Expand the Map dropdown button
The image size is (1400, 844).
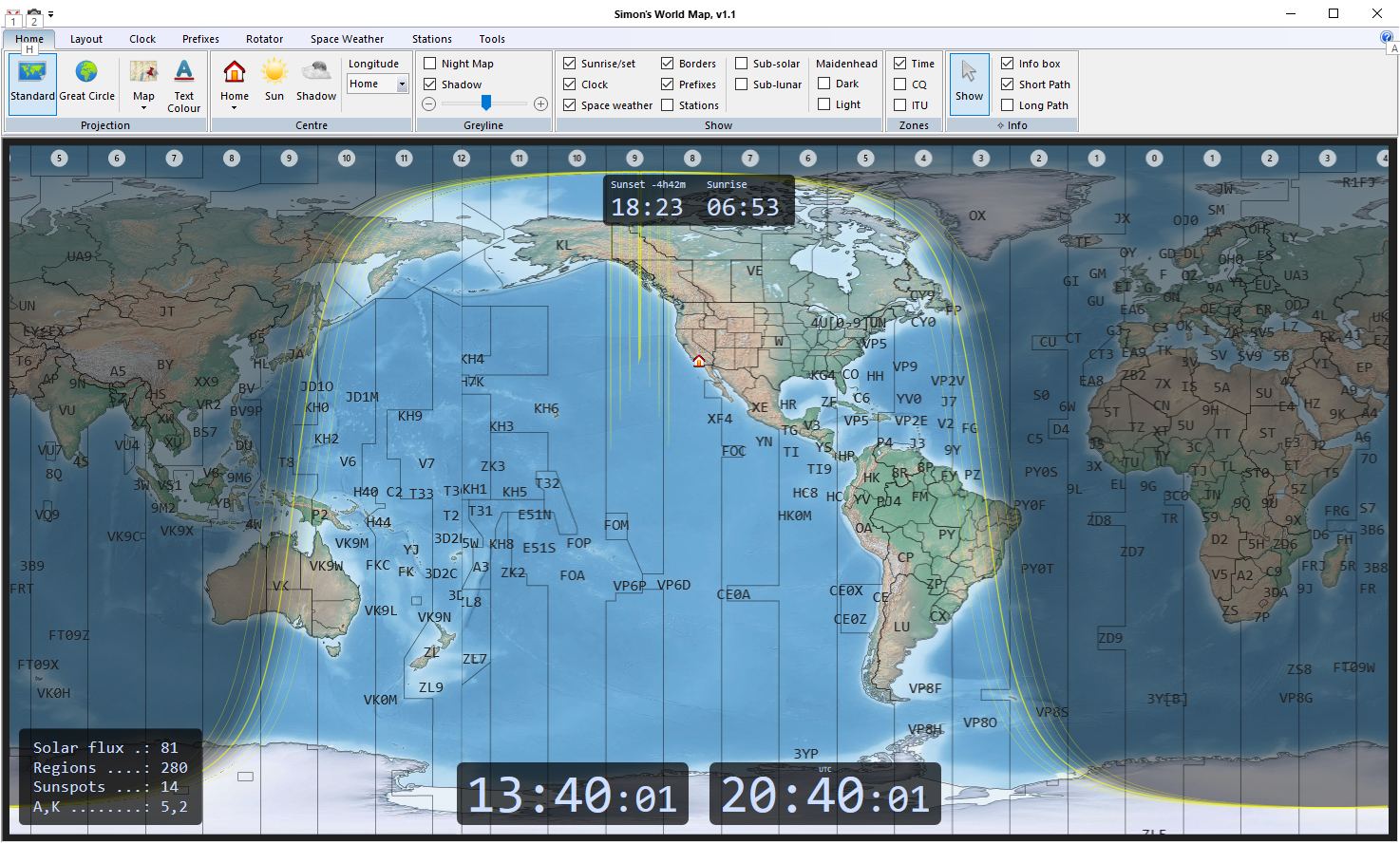(x=143, y=107)
